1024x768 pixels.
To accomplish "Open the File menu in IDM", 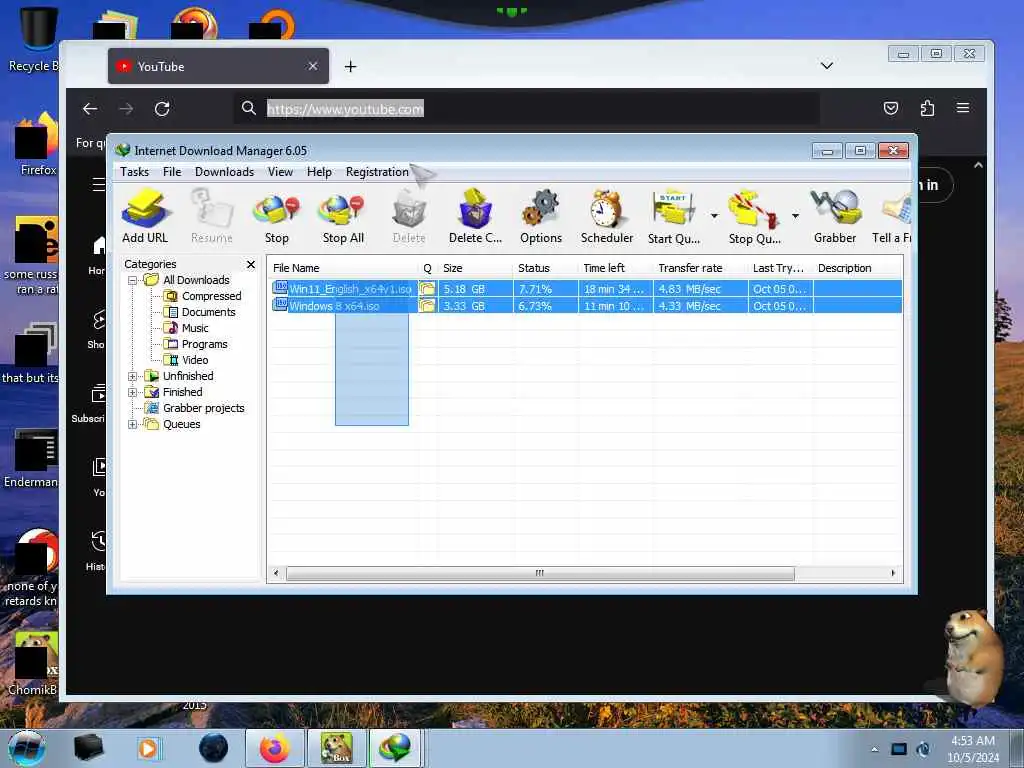I will click(172, 172).
